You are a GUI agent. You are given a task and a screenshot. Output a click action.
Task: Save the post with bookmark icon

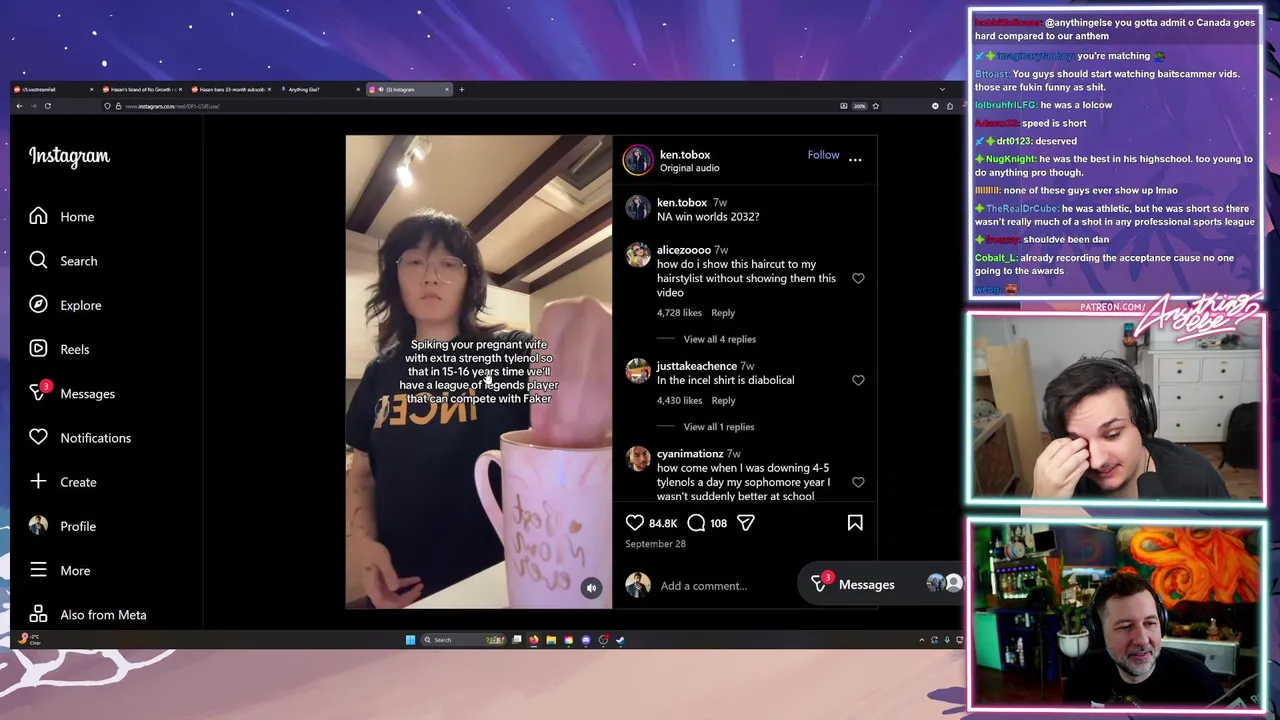855,523
